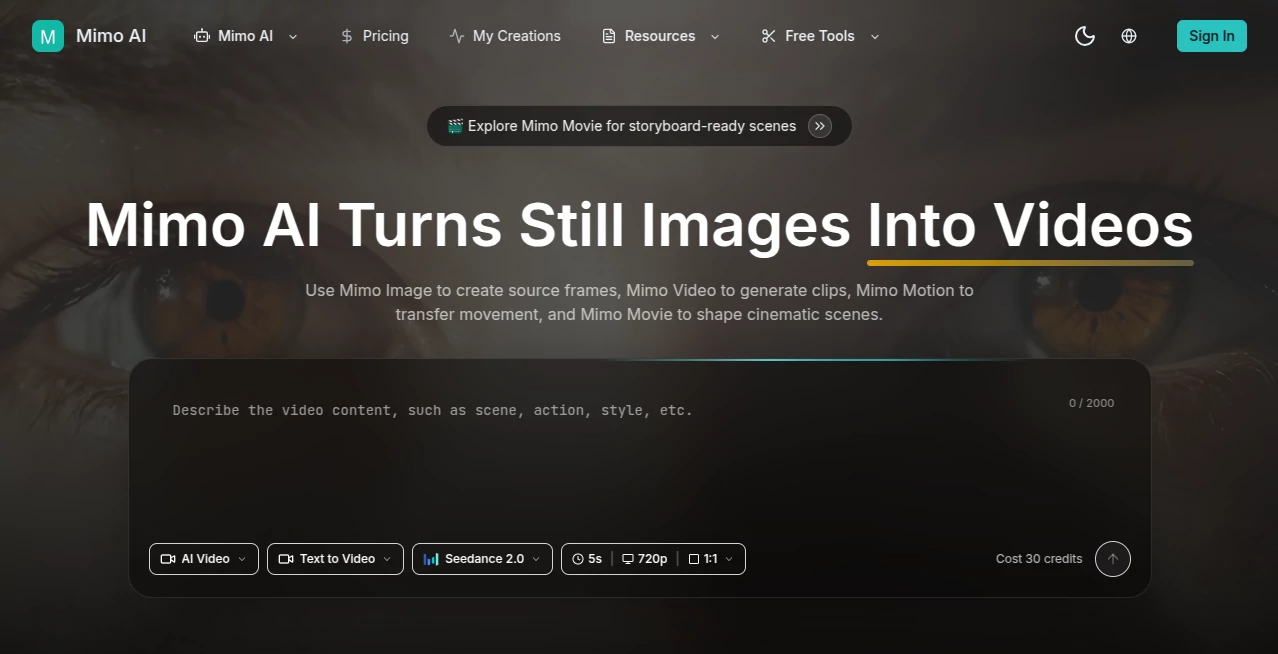The height and width of the screenshot is (654, 1278).
Task: Open Explore Mimo Movie for storyboard-ready scenes
Action: click(x=639, y=126)
